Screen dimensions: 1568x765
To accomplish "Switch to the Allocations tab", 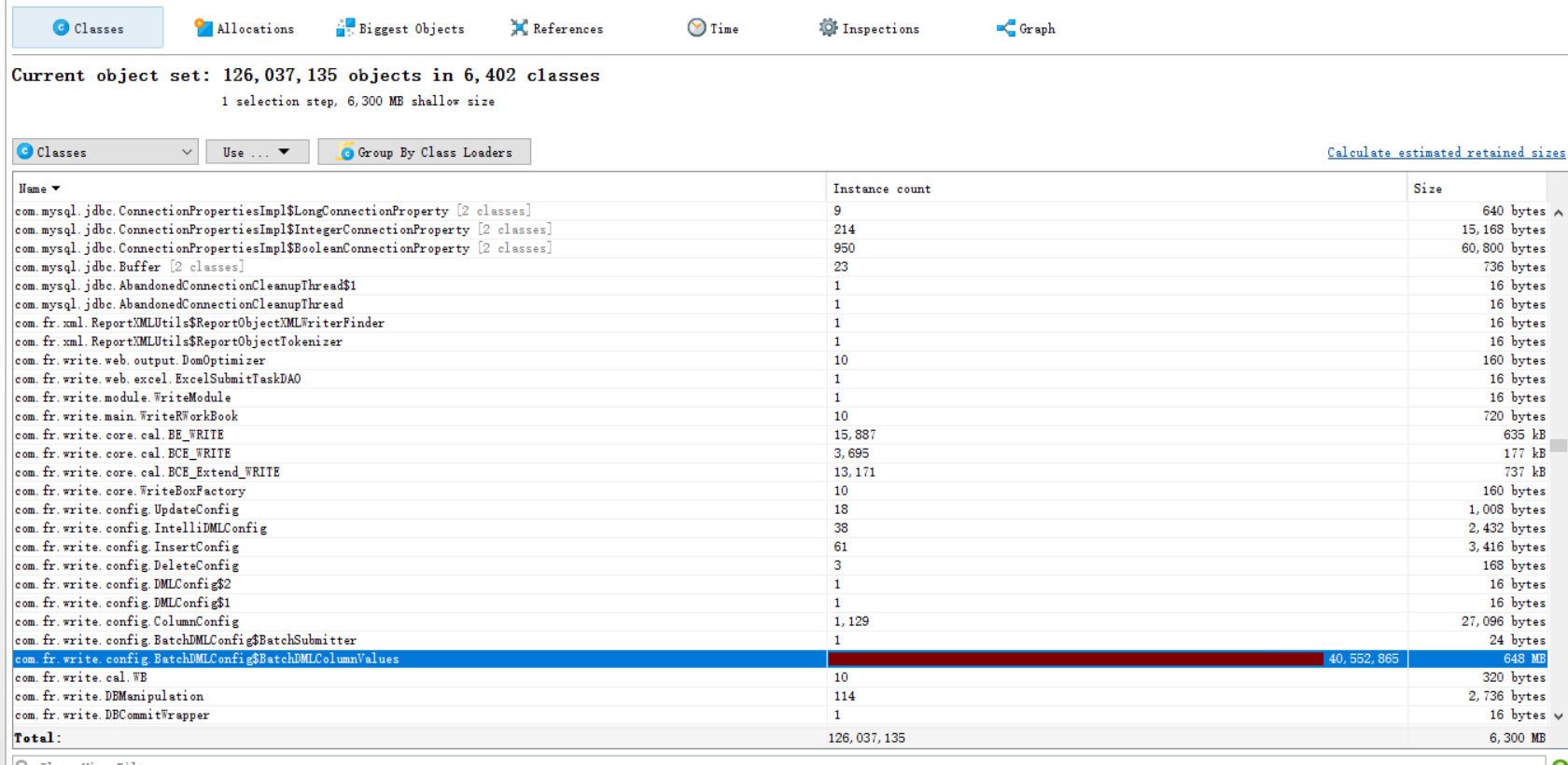I will pos(254,29).
